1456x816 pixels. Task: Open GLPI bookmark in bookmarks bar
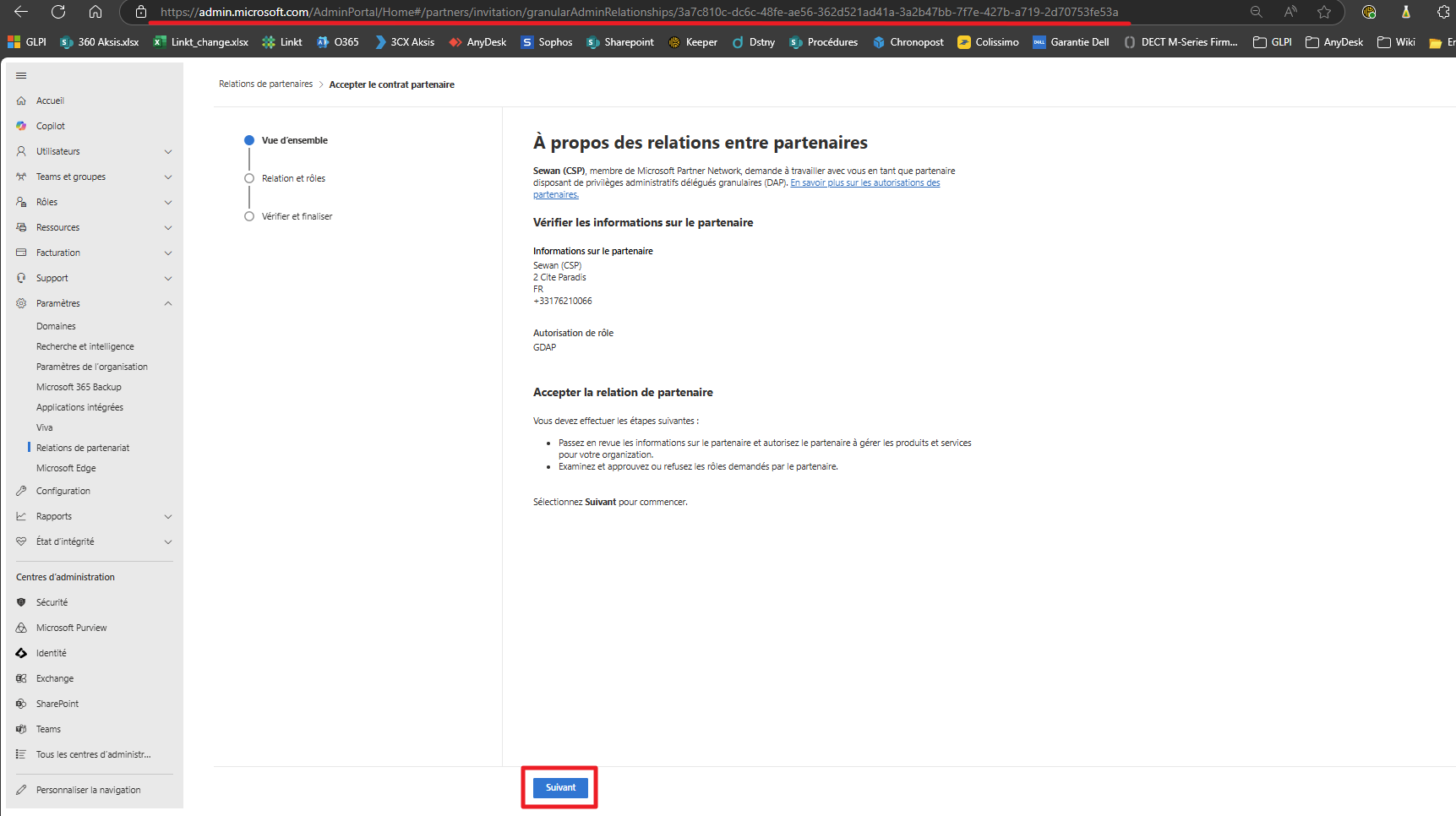point(27,41)
